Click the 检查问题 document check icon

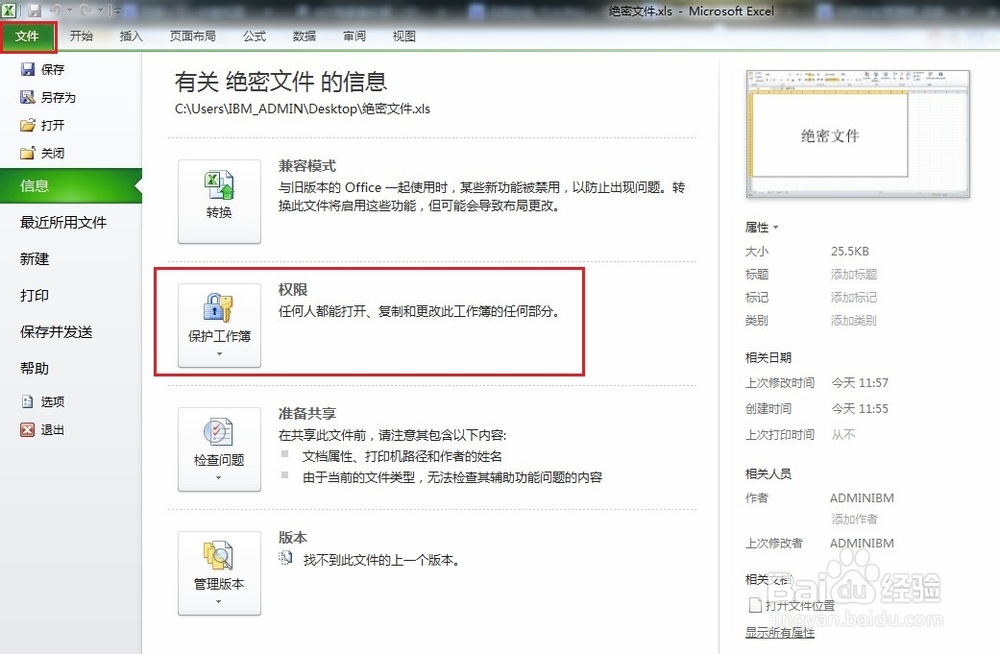[x=218, y=432]
